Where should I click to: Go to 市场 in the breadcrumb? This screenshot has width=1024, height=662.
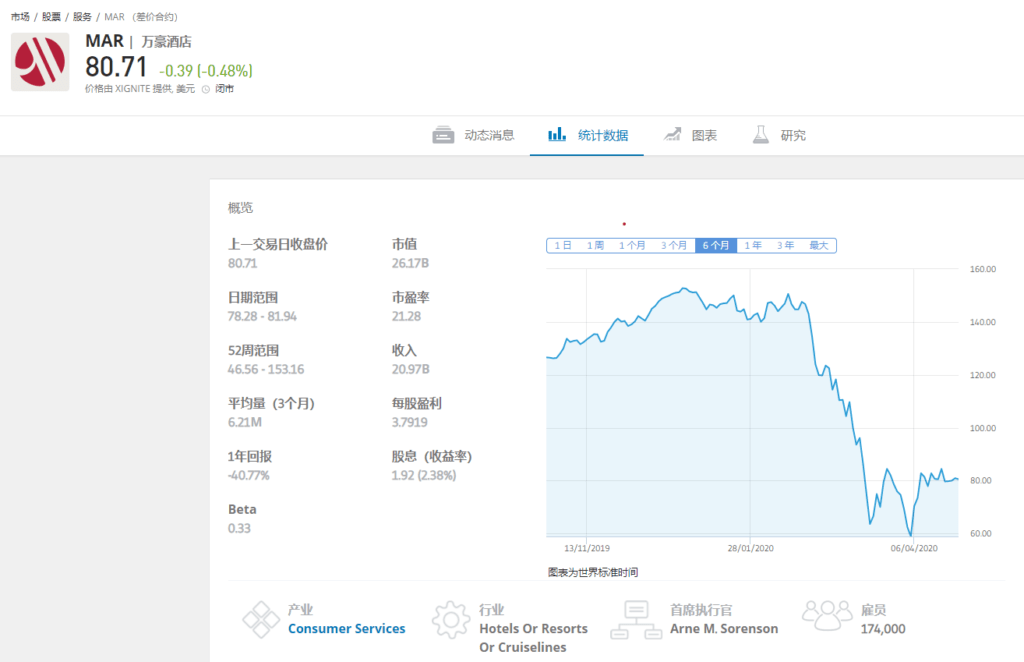coord(20,17)
